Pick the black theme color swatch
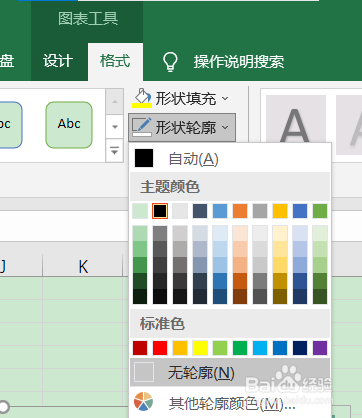The width and height of the screenshot is (362, 418). (x=160, y=211)
